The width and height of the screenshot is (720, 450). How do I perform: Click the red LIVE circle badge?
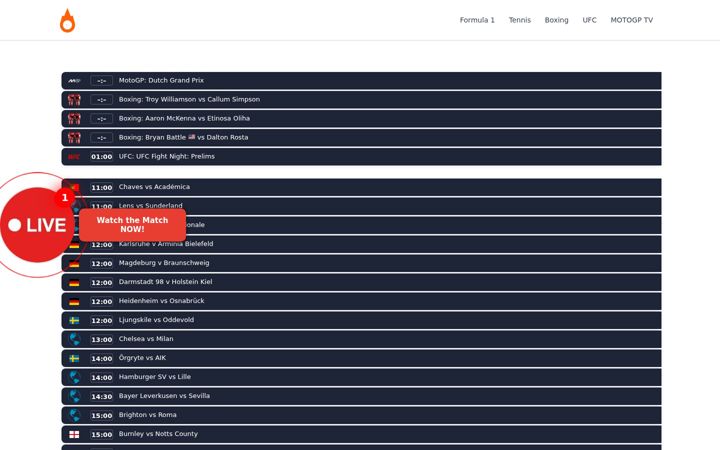37,225
